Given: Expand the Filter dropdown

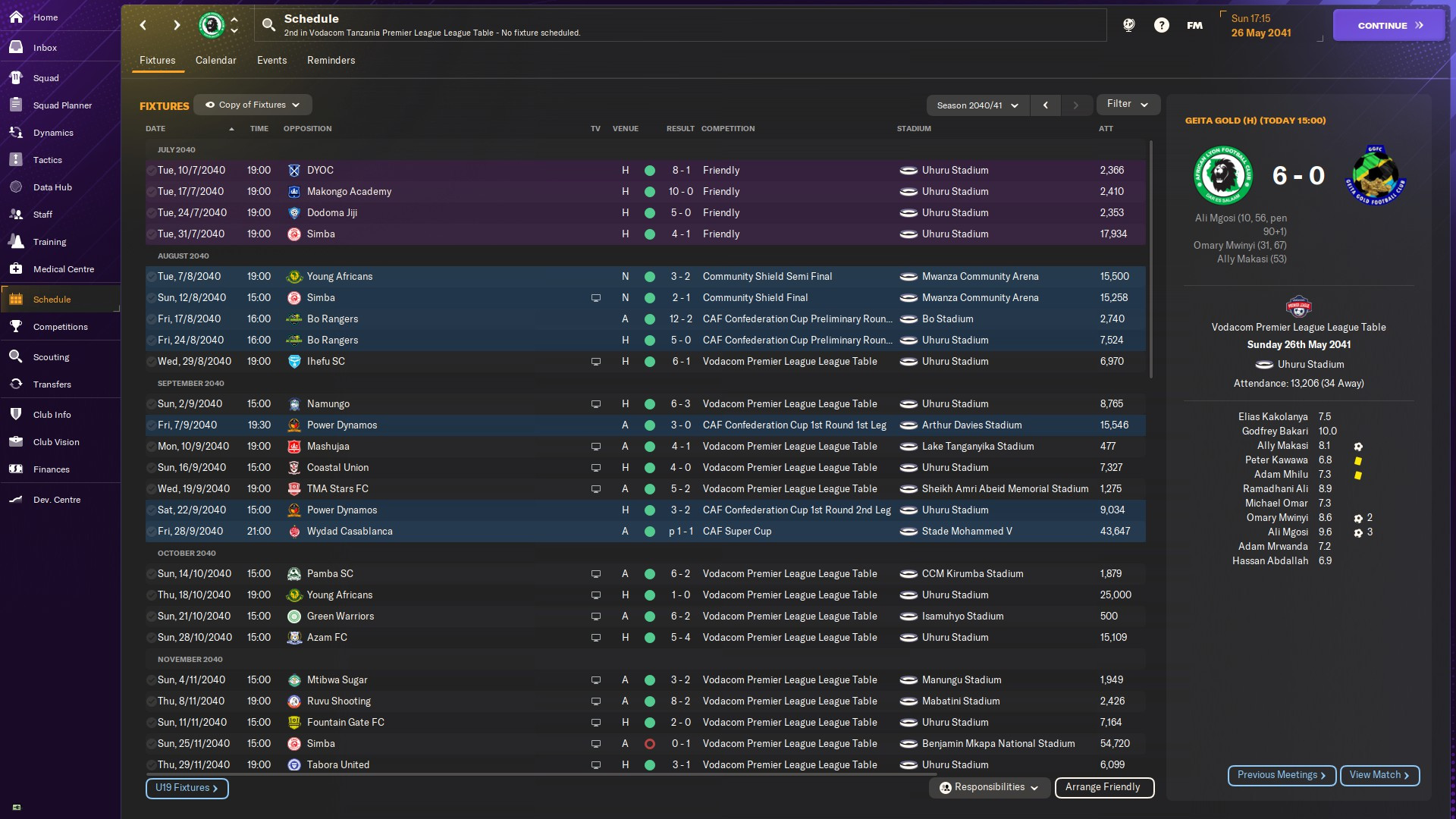Looking at the screenshot, I should [1127, 104].
